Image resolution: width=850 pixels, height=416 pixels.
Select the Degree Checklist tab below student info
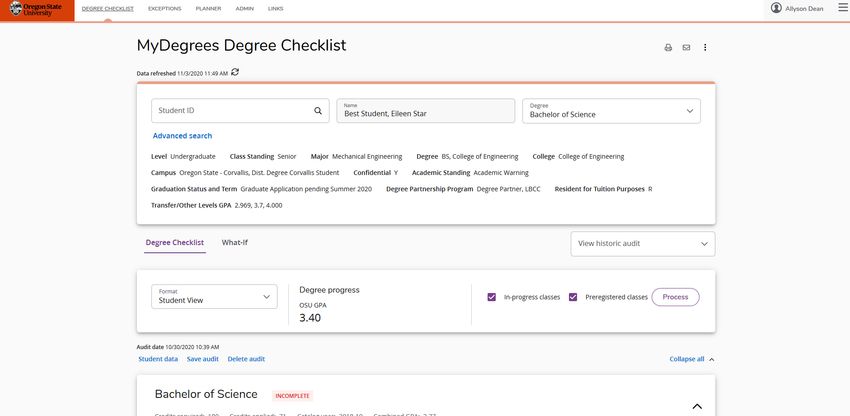[x=175, y=243]
